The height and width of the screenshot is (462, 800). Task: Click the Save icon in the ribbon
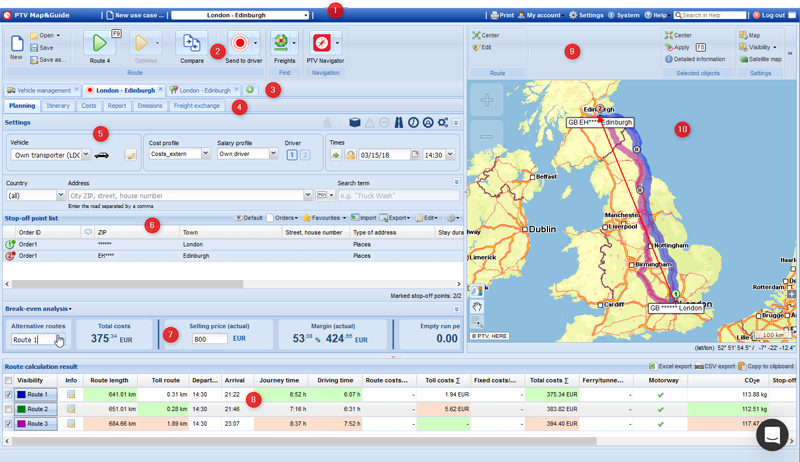coord(41,47)
